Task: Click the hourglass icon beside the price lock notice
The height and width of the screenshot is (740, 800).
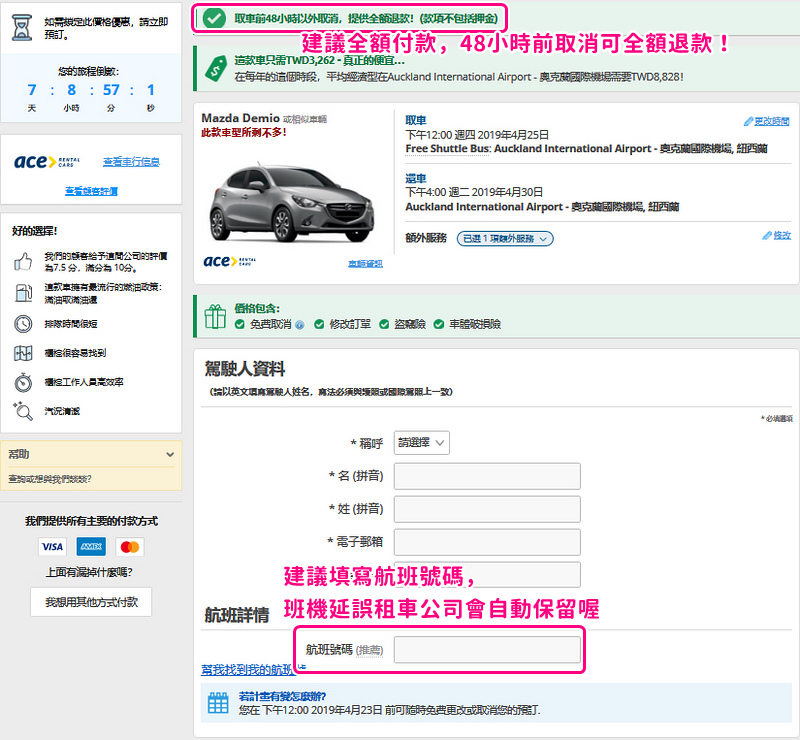Action: click(x=22, y=28)
